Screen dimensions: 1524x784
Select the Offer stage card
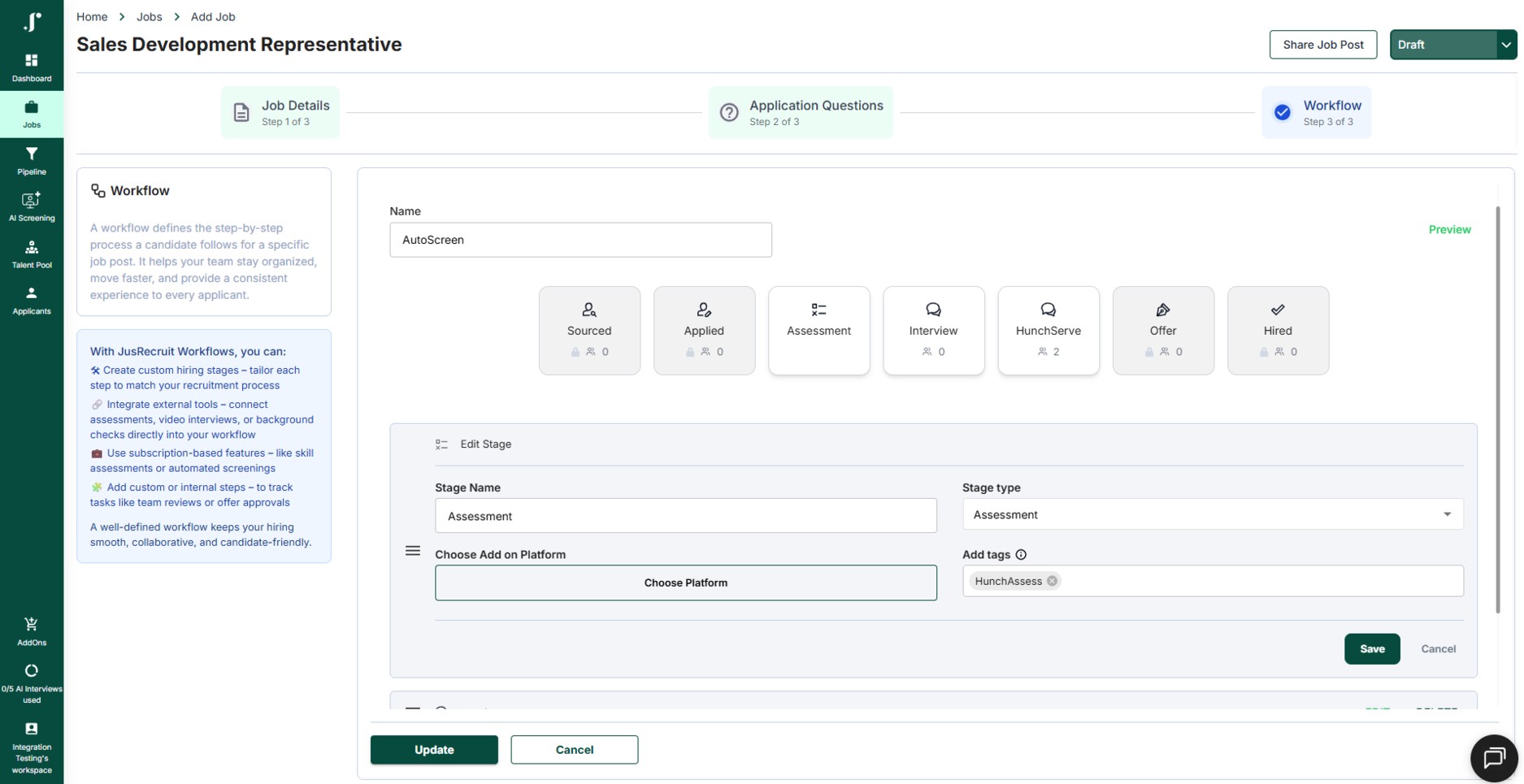tap(1163, 331)
